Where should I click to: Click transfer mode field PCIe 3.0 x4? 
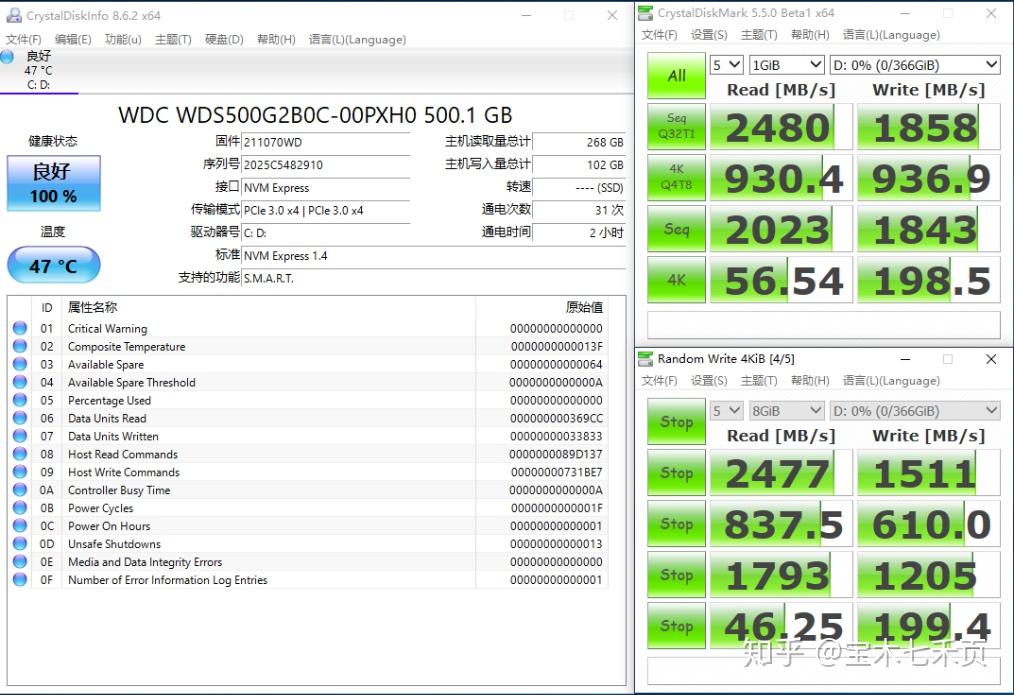coord(326,210)
